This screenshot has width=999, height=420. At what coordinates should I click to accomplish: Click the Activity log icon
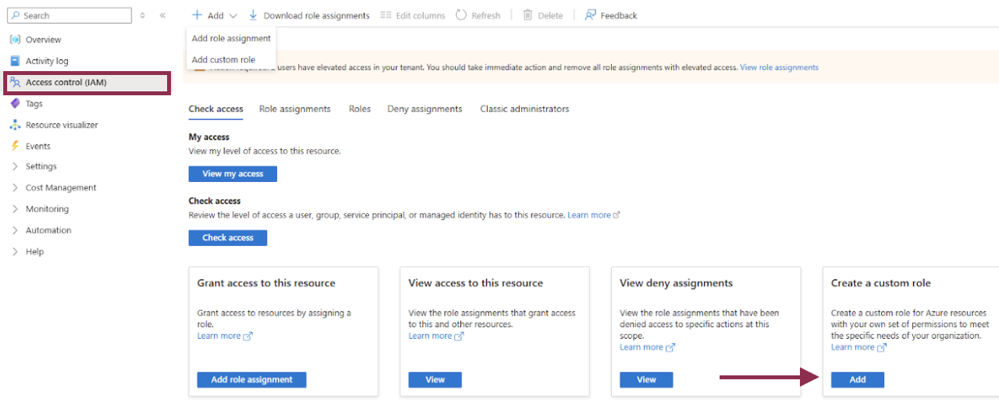(15, 61)
